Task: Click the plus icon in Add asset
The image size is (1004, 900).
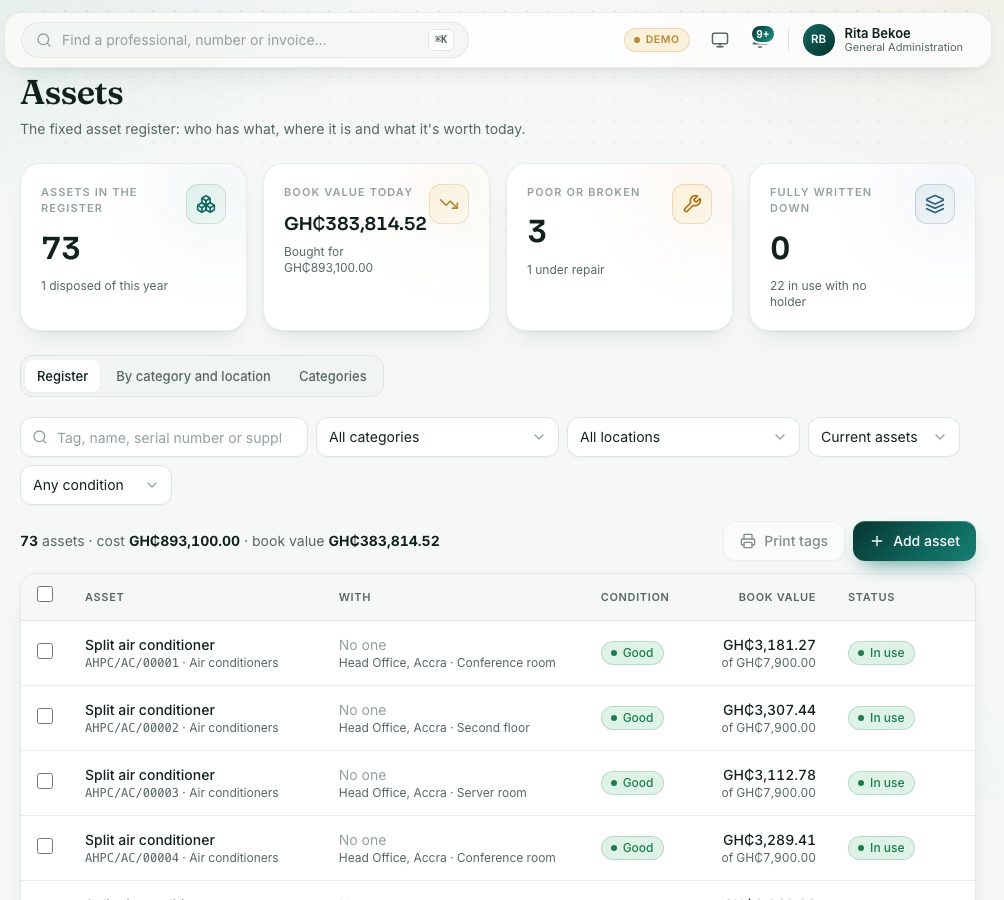Action: (x=877, y=541)
